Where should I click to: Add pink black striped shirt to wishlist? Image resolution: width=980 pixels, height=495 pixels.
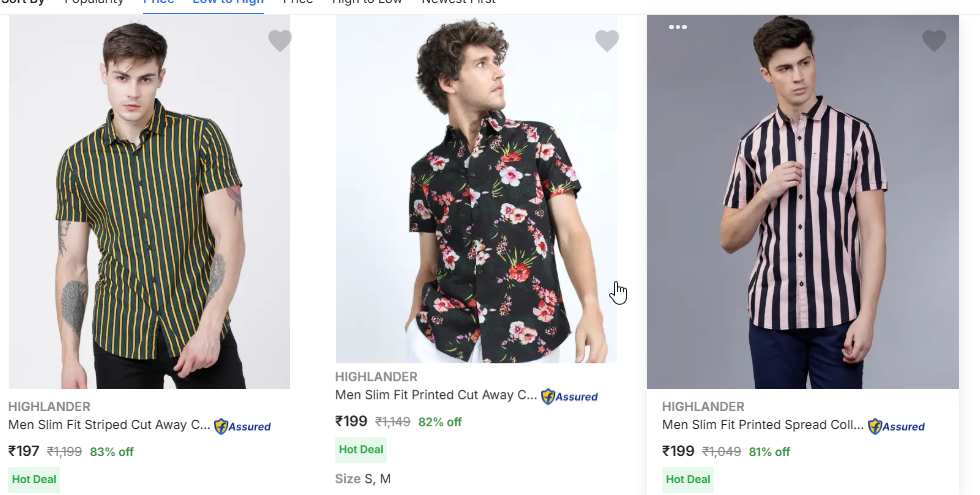[934, 41]
